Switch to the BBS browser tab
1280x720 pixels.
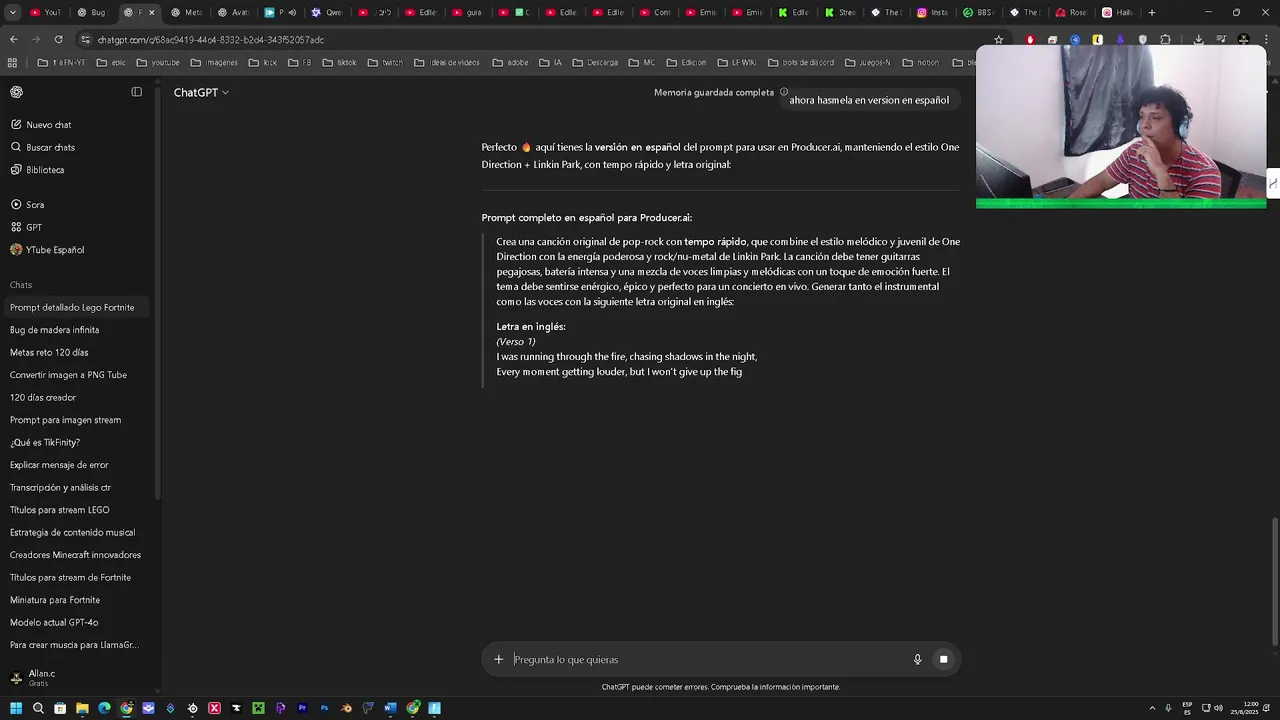tap(980, 12)
